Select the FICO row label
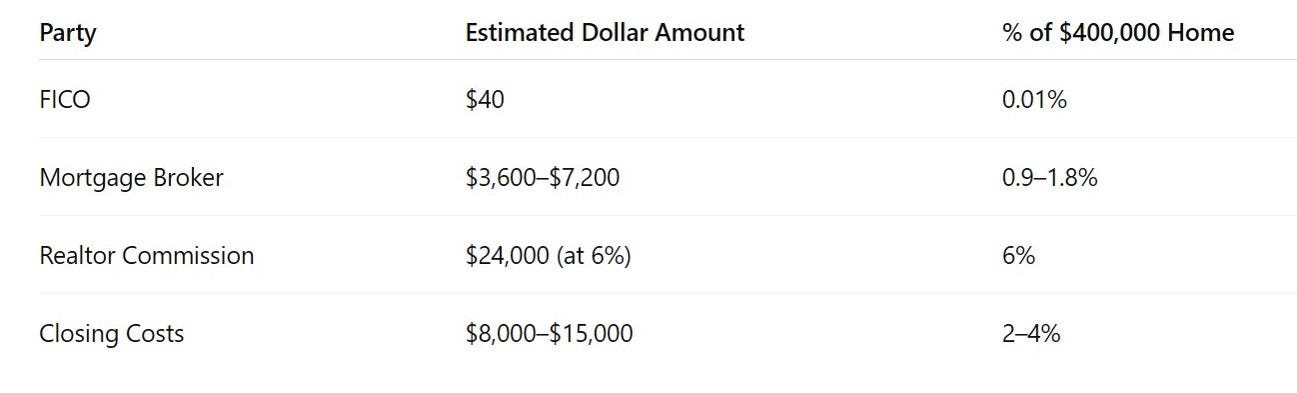Viewport: 1297px width, 393px height. (65, 100)
